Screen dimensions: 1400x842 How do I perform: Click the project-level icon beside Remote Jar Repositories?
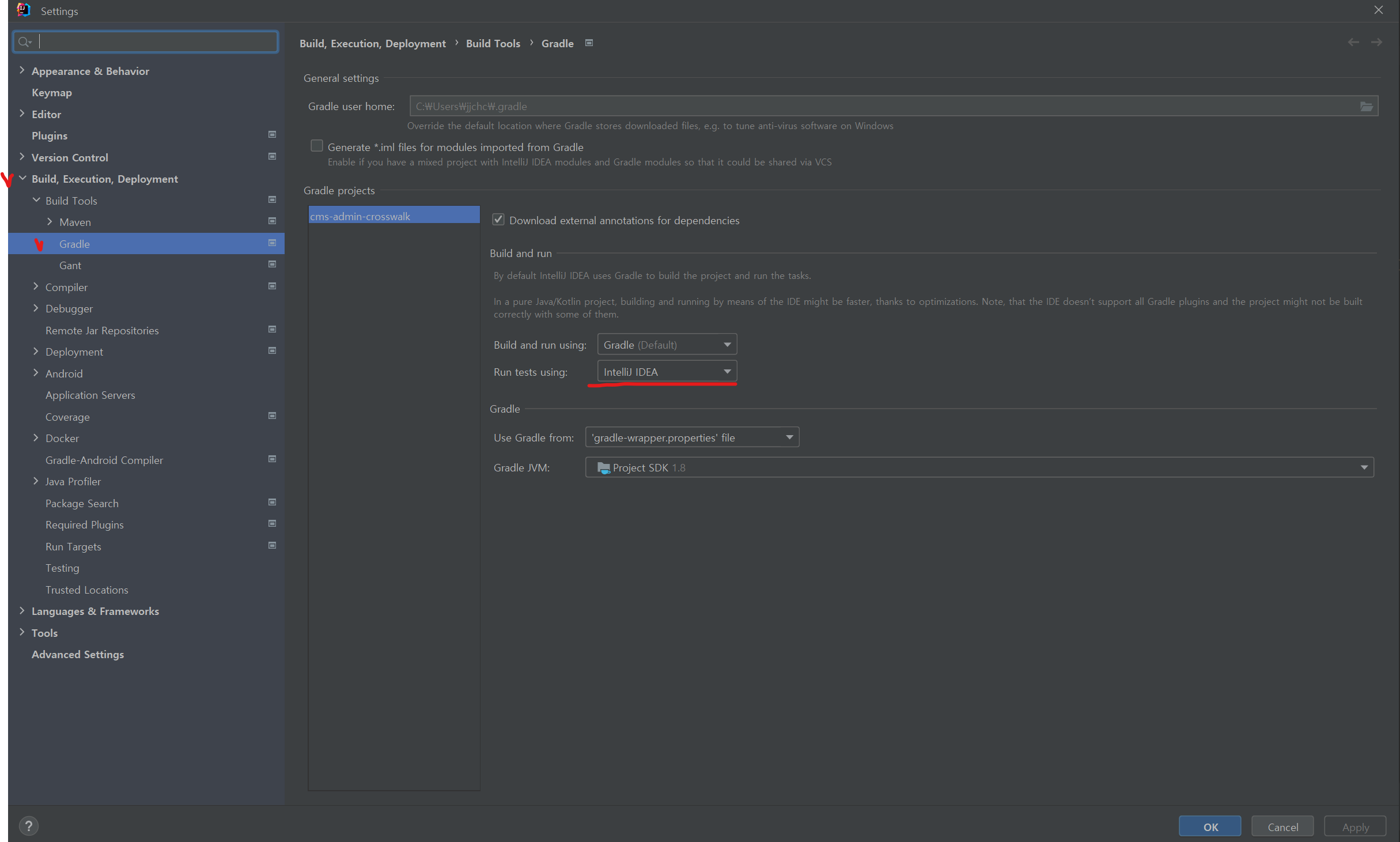tap(273, 330)
